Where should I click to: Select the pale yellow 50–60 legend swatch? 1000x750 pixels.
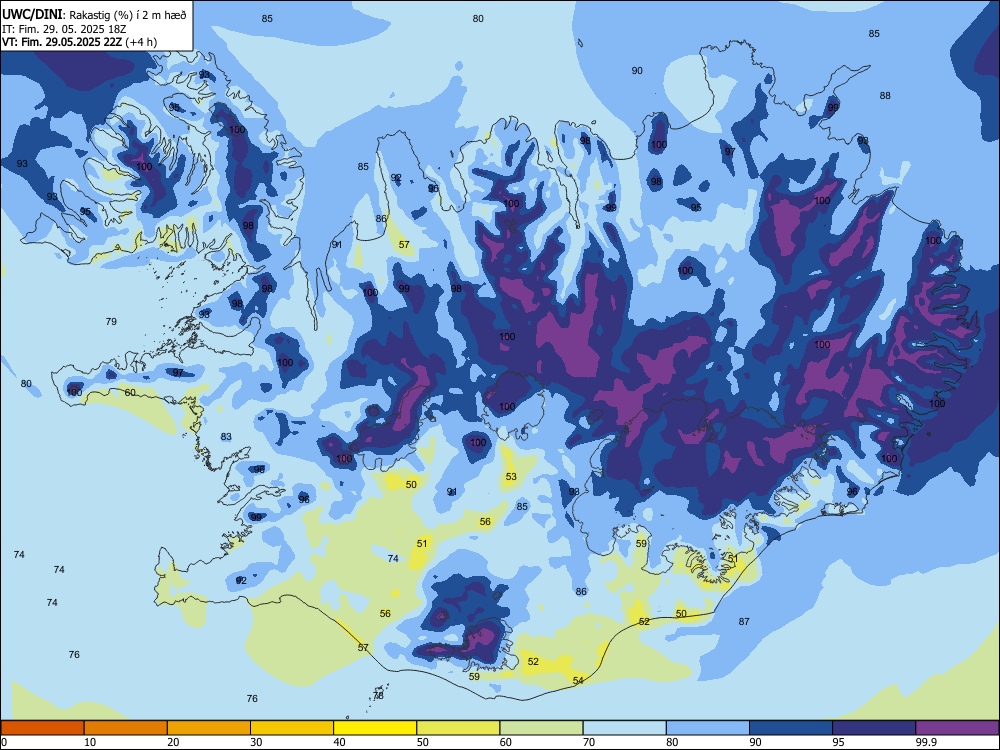pos(458,728)
